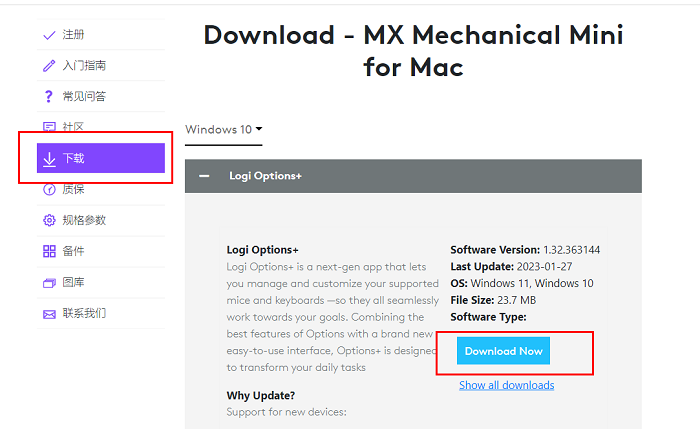Click the warranty clock icon beside 质保
The image size is (700, 429).
point(49,189)
